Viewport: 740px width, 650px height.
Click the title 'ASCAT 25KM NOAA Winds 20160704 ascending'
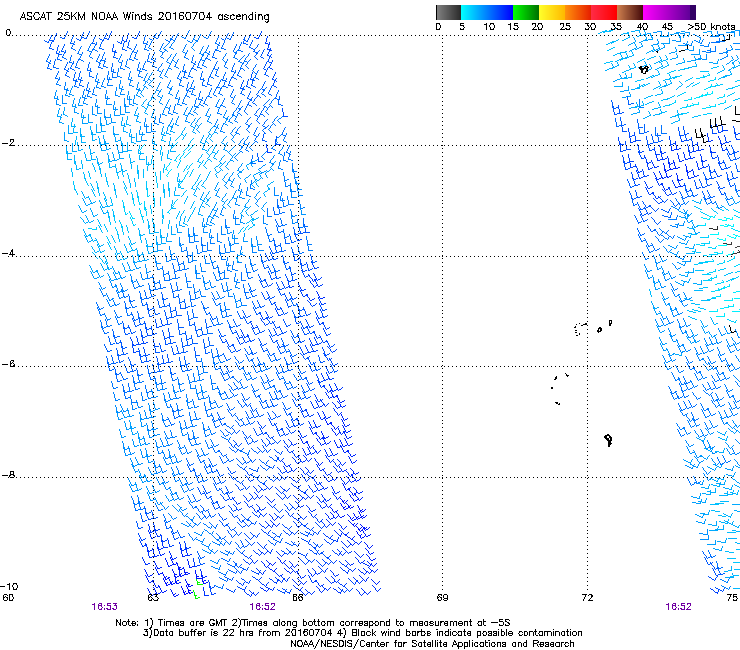coord(144,17)
